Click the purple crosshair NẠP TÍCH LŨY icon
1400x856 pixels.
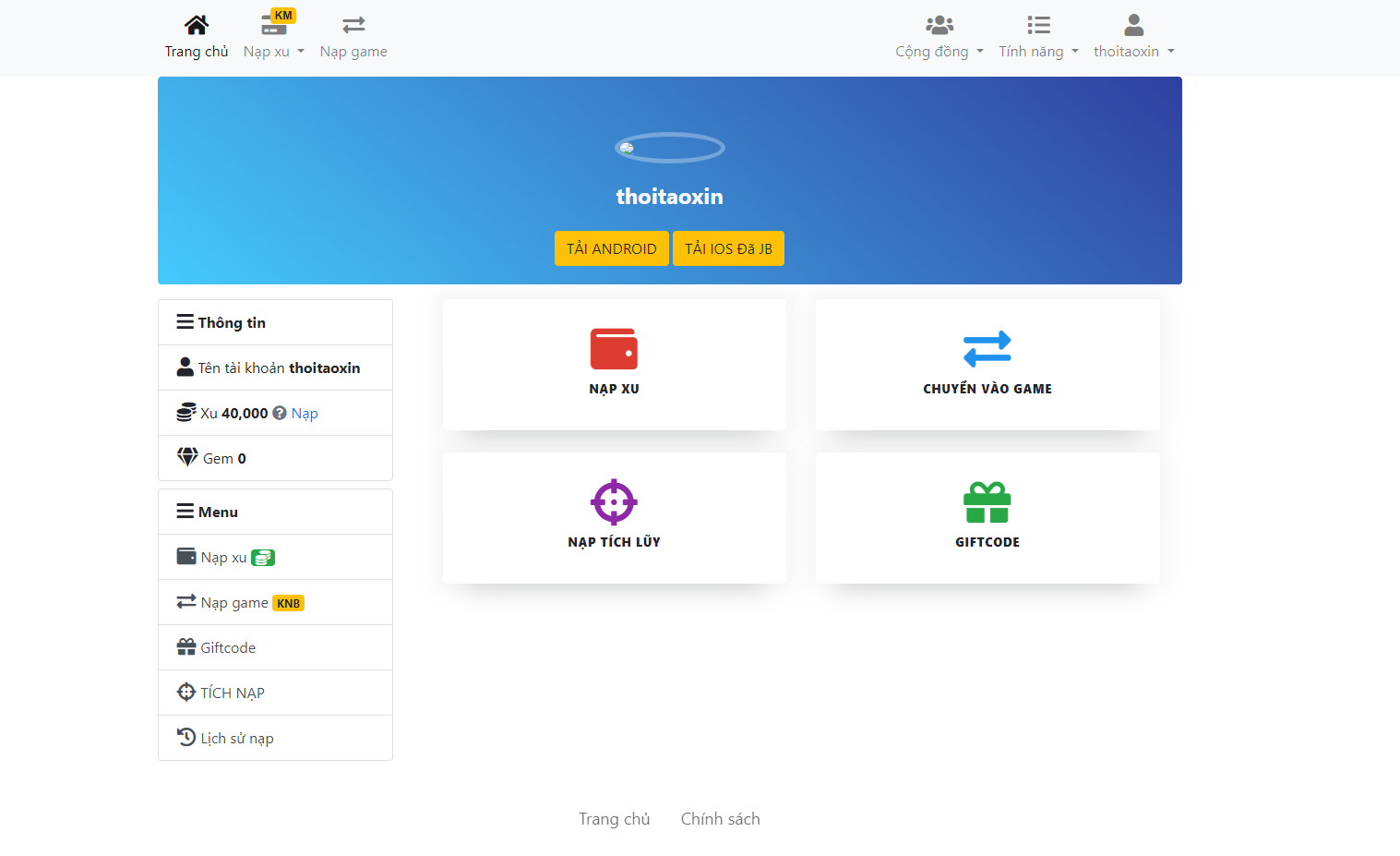[614, 502]
